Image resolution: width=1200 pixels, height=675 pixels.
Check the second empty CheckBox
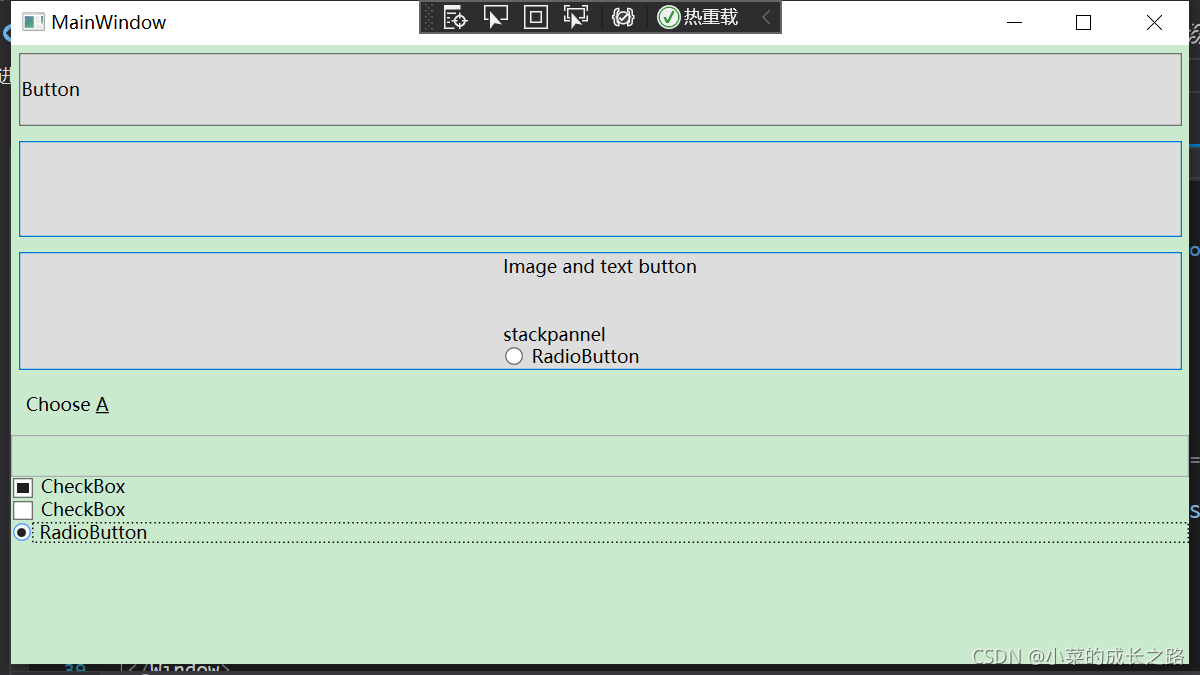[x=22, y=510]
